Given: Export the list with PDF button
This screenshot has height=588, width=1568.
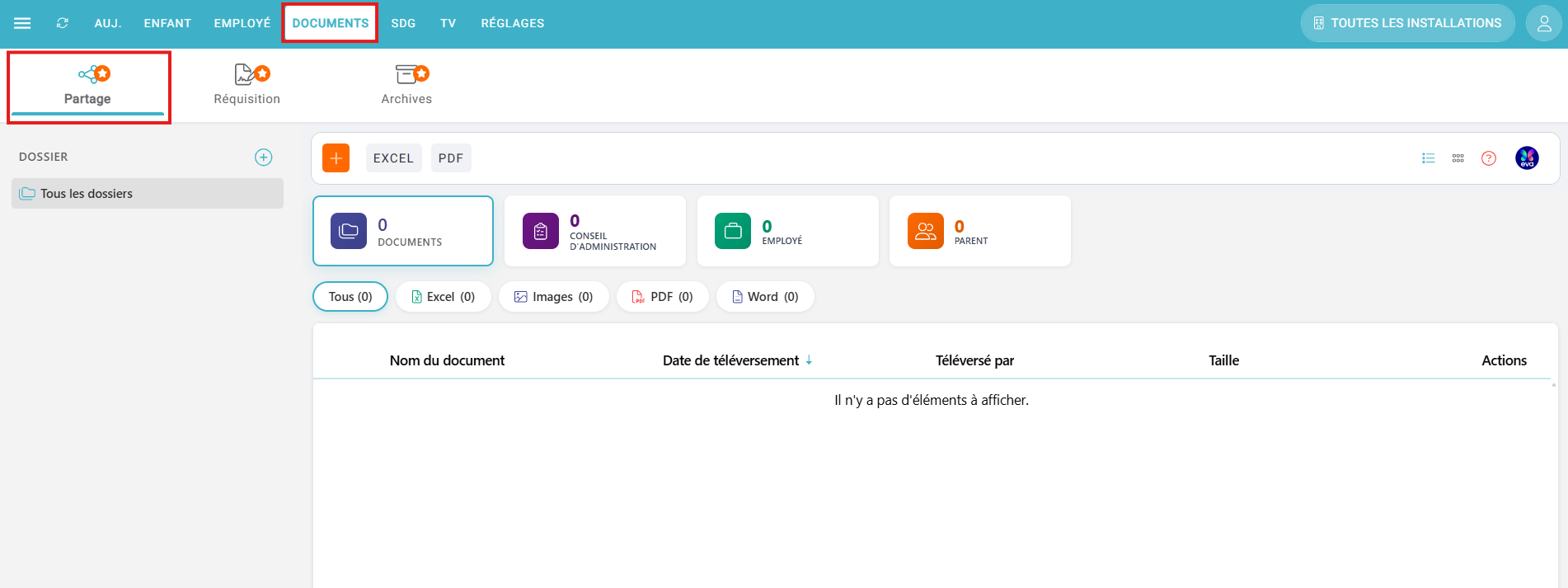Looking at the screenshot, I should (x=450, y=158).
